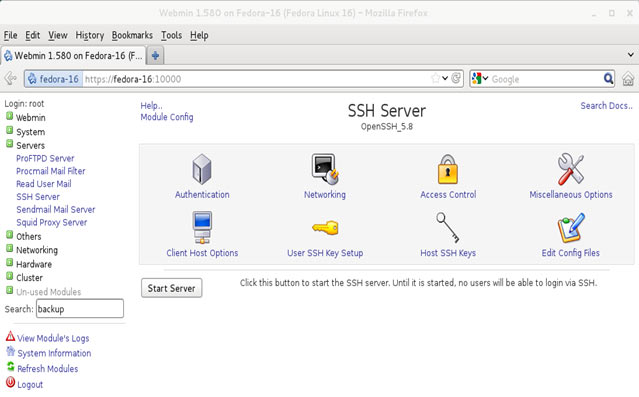Open the Host SSH Keys silver key icon
Viewport: 639px width, 397px height.
[447, 227]
